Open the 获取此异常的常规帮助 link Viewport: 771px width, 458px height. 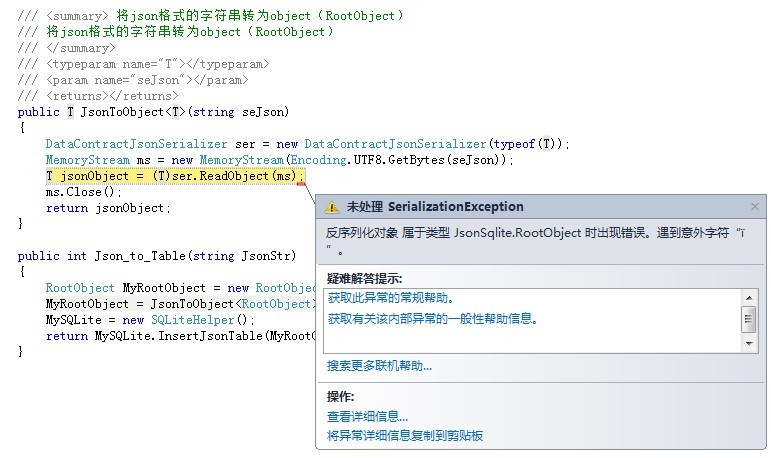click(390, 298)
